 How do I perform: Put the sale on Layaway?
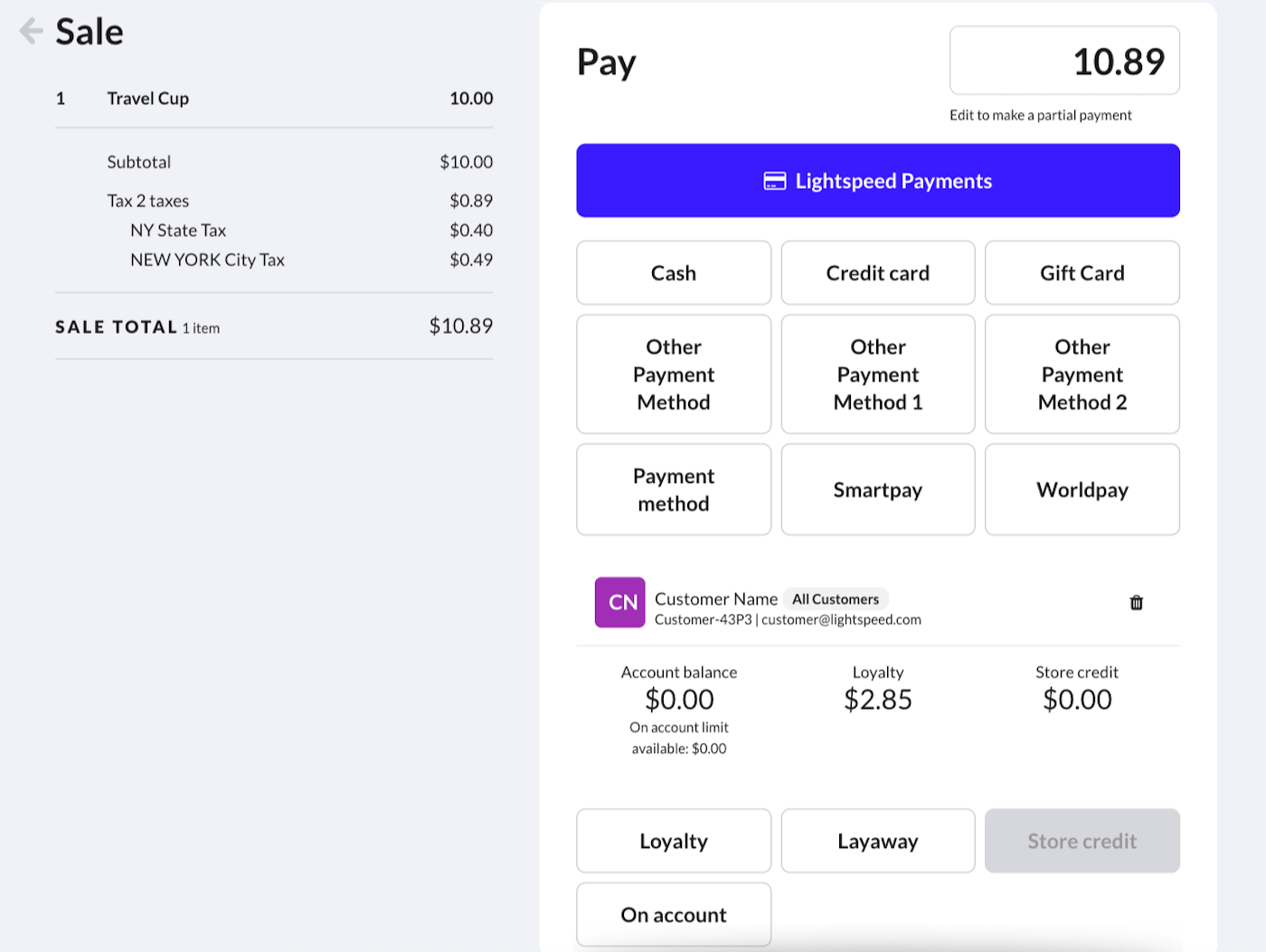877,841
